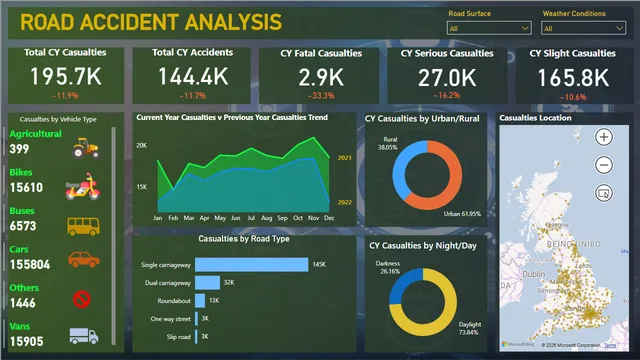
Task: Select the Single carriageway bar
Action: [251, 264]
